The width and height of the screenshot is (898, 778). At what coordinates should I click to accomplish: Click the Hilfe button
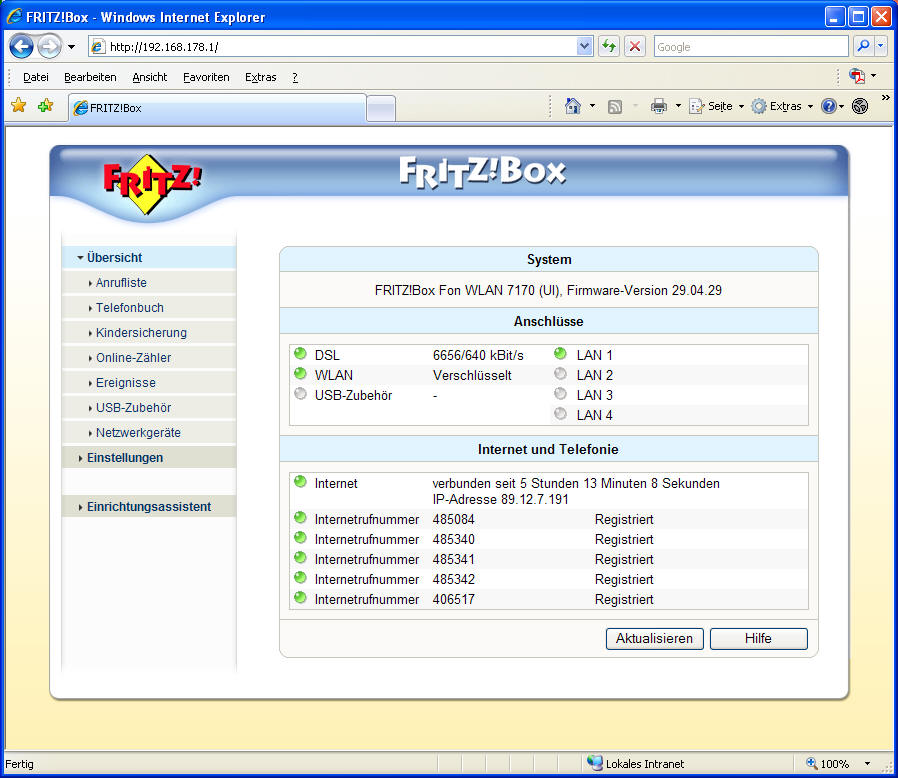click(758, 639)
